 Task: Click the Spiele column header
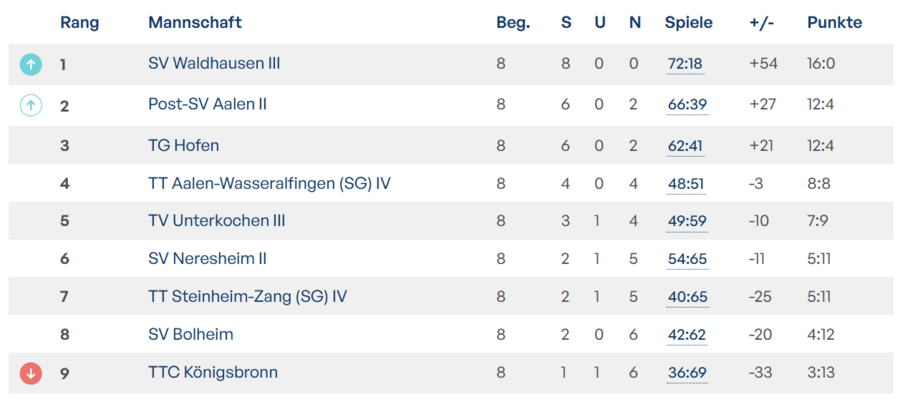pos(688,23)
